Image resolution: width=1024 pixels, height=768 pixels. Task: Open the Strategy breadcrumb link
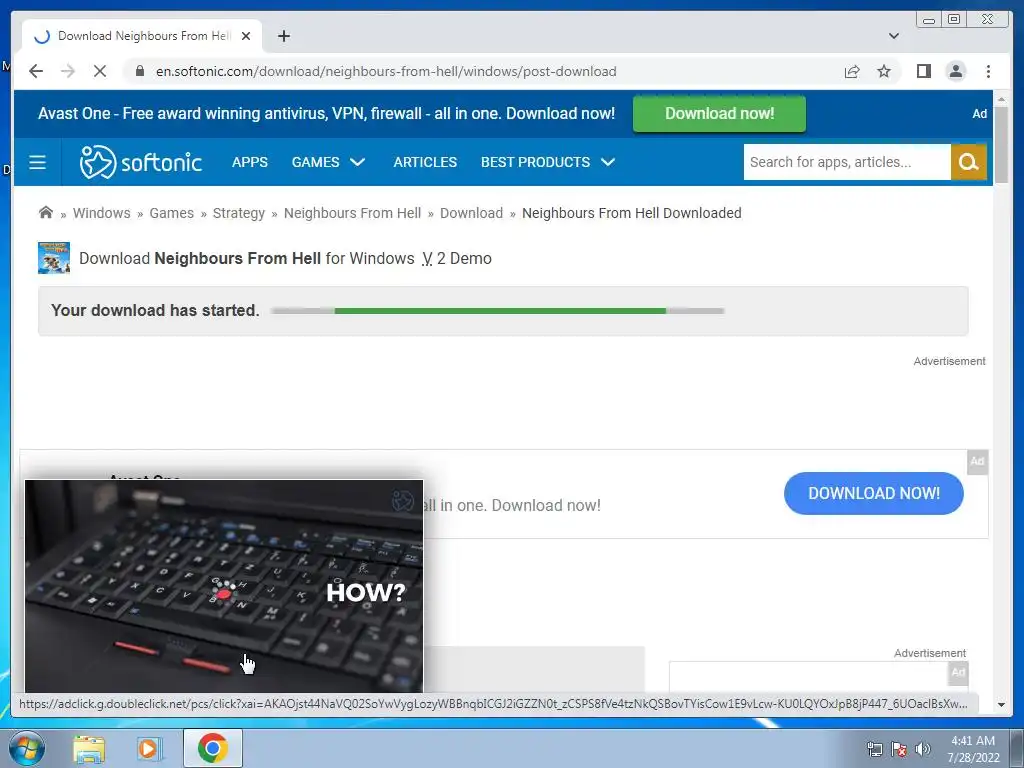pos(238,213)
